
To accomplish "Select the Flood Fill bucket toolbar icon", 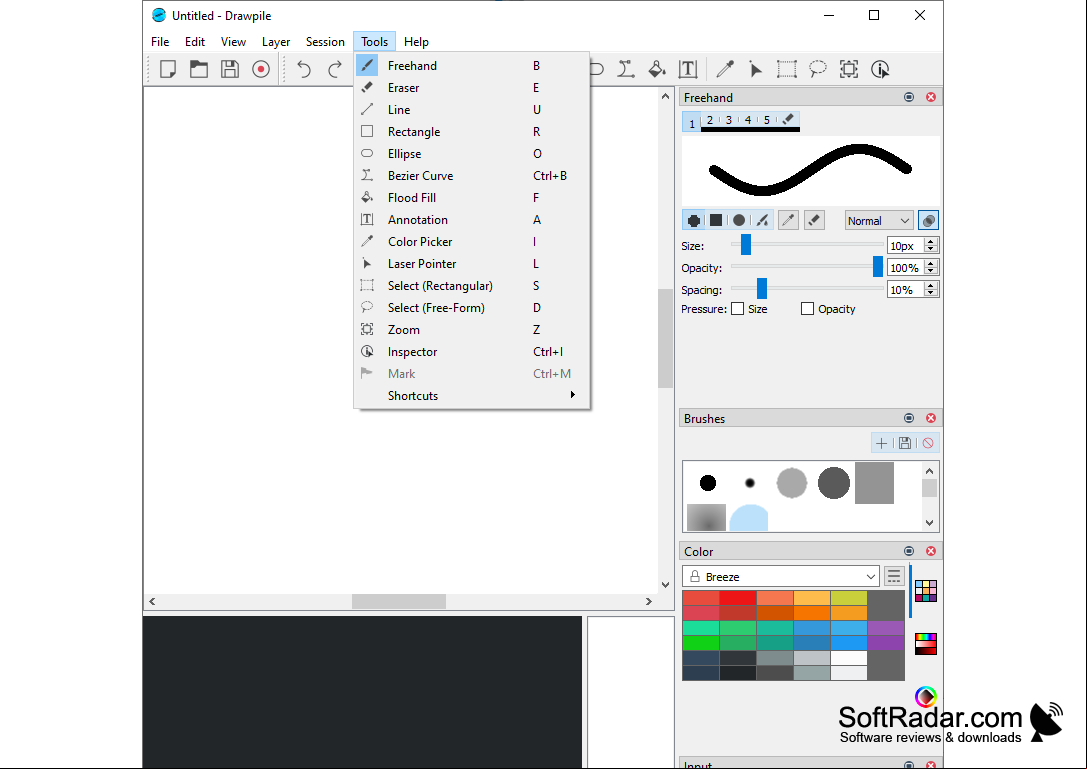I will pyautogui.click(x=656, y=69).
